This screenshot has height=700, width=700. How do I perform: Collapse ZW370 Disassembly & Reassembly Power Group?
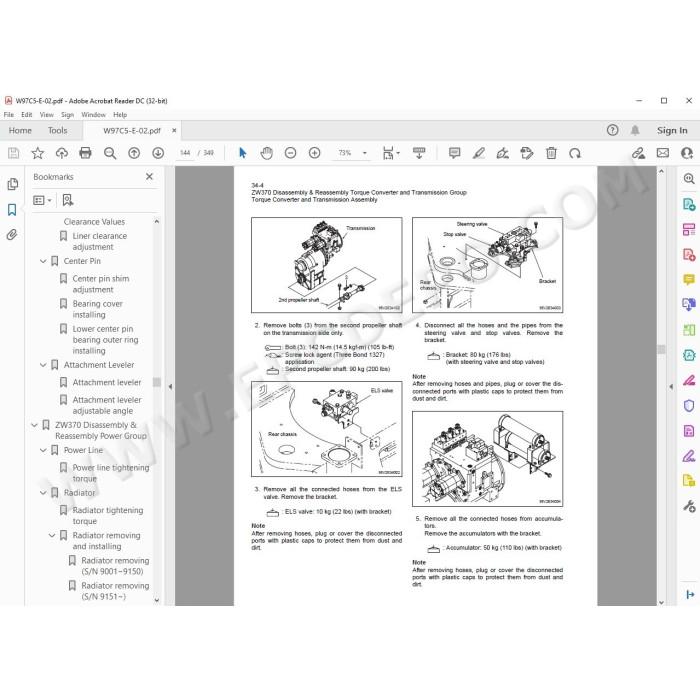click(x=34, y=425)
